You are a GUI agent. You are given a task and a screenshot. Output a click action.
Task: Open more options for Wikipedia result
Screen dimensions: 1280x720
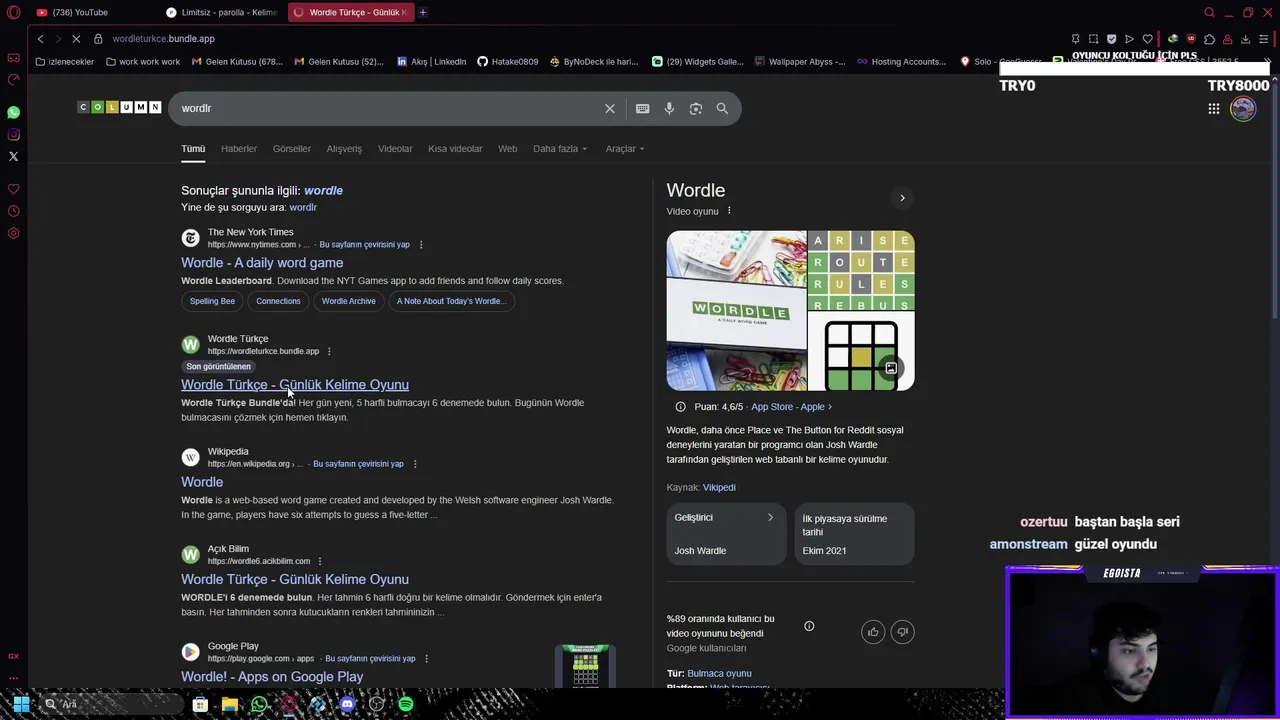point(415,464)
